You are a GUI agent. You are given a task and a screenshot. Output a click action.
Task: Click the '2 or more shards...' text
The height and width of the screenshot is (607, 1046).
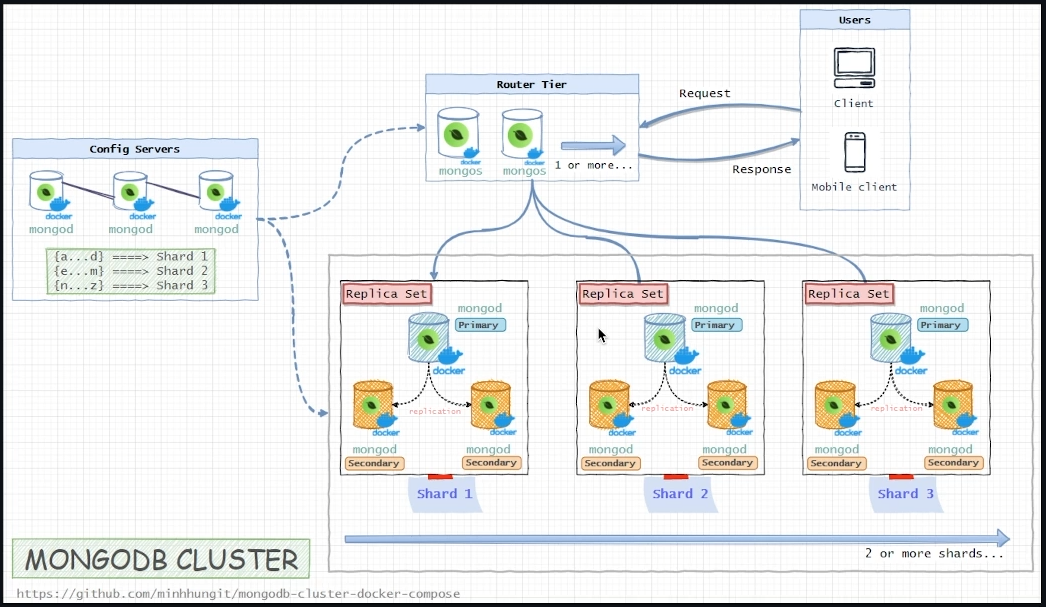(934, 554)
